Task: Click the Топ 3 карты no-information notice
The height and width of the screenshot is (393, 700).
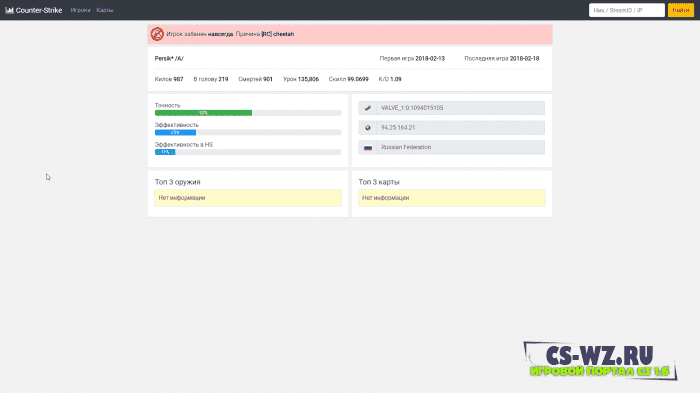Action: click(x=452, y=198)
